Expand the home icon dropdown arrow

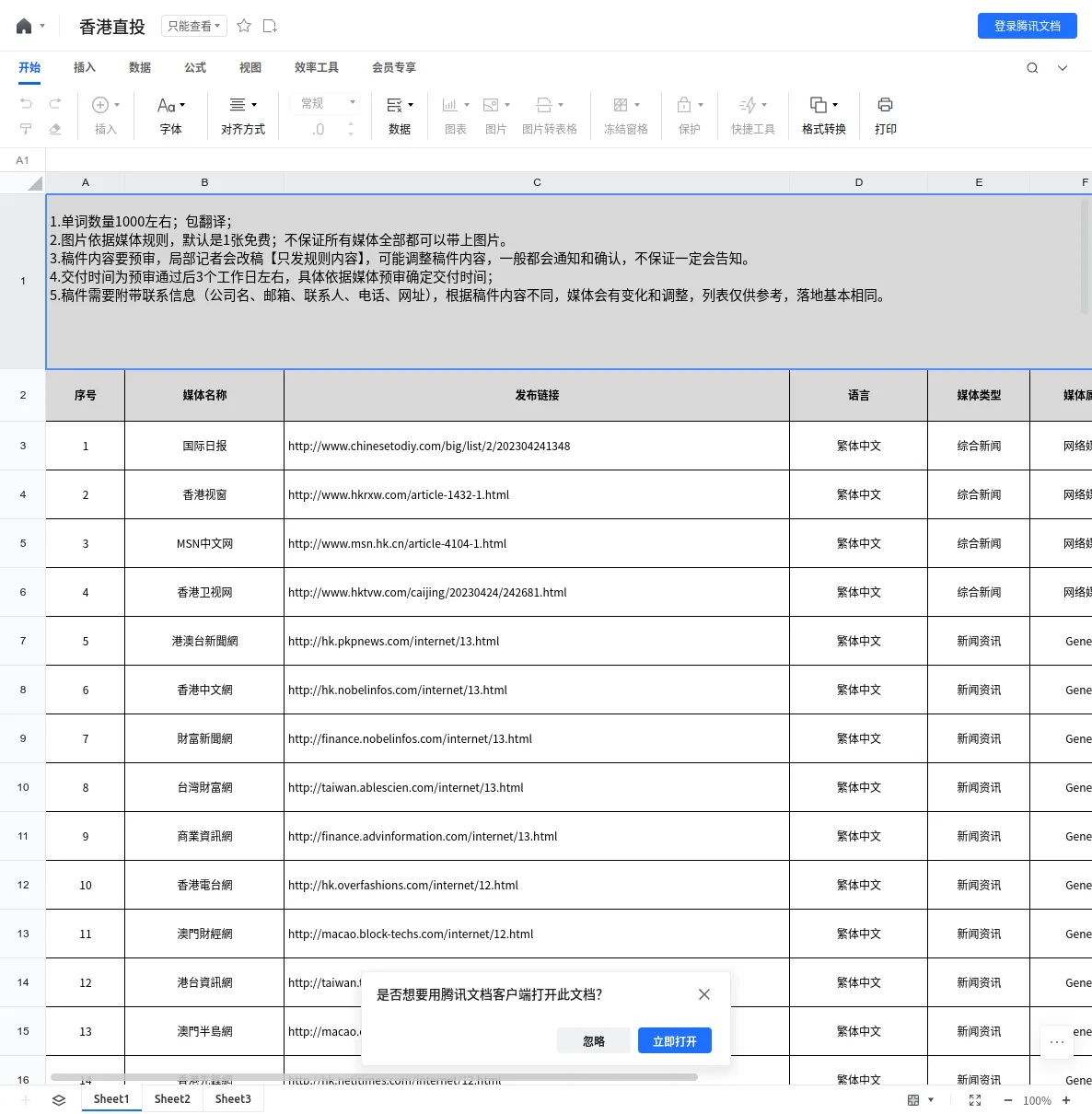tap(42, 26)
